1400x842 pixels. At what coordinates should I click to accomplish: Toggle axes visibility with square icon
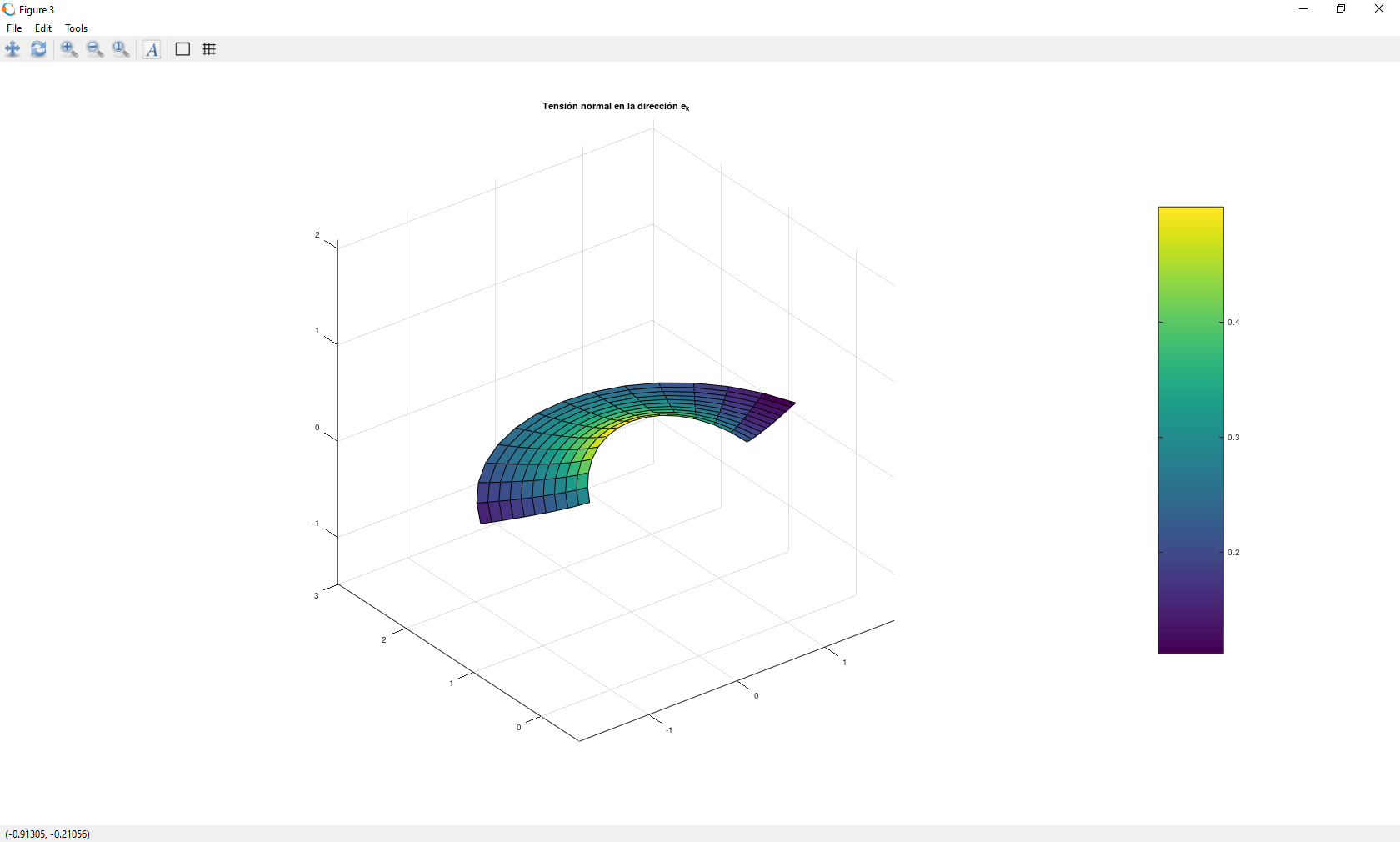pos(182,49)
